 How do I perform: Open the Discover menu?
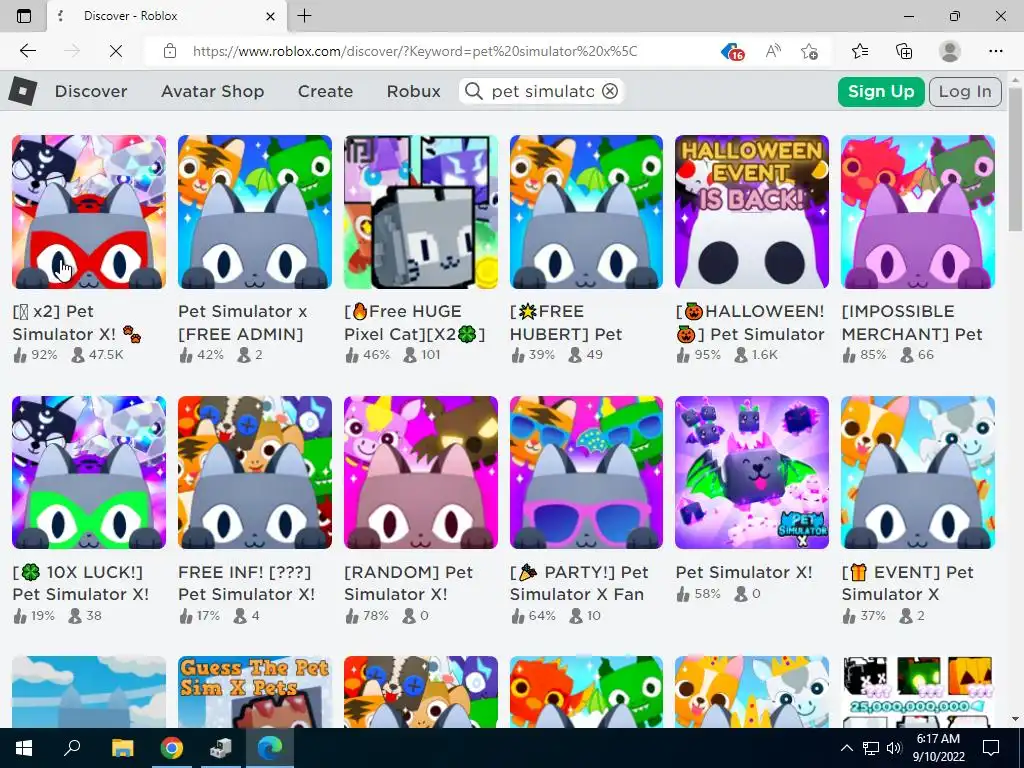91,91
